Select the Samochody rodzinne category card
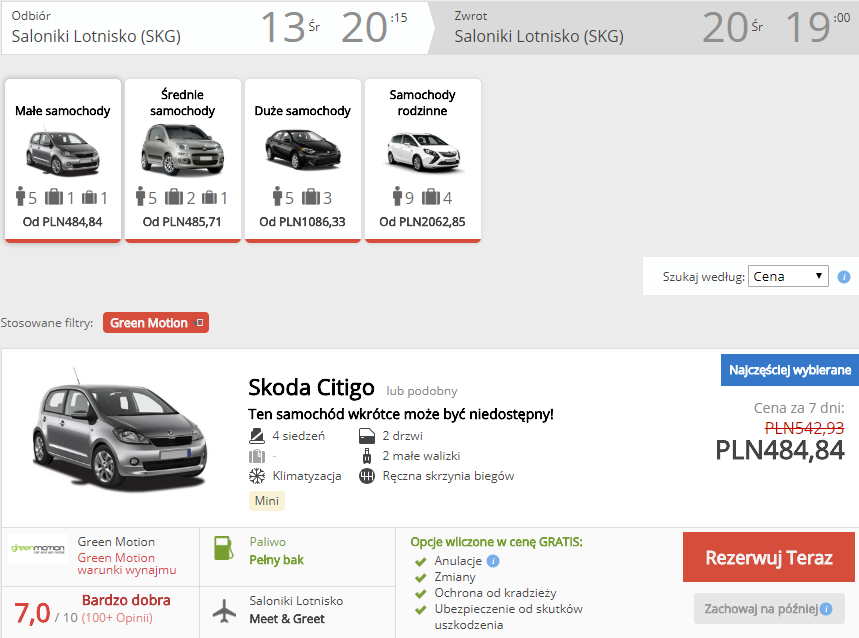This screenshot has height=638, width=859. click(x=422, y=160)
